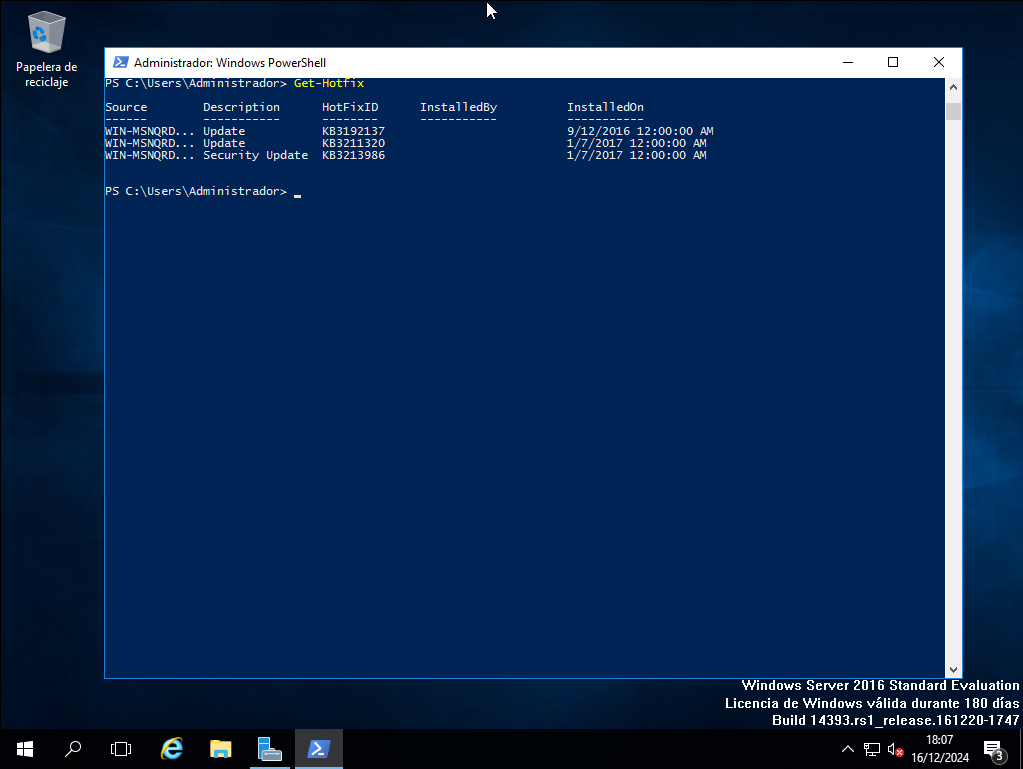Click the scrollbar up arrow in PowerShell
The height and width of the screenshot is (769, 1023).
953,87
